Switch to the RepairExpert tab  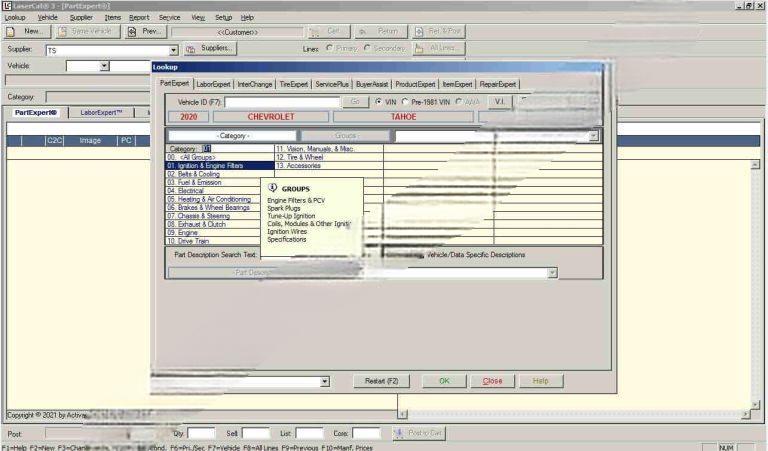(498, 84)
